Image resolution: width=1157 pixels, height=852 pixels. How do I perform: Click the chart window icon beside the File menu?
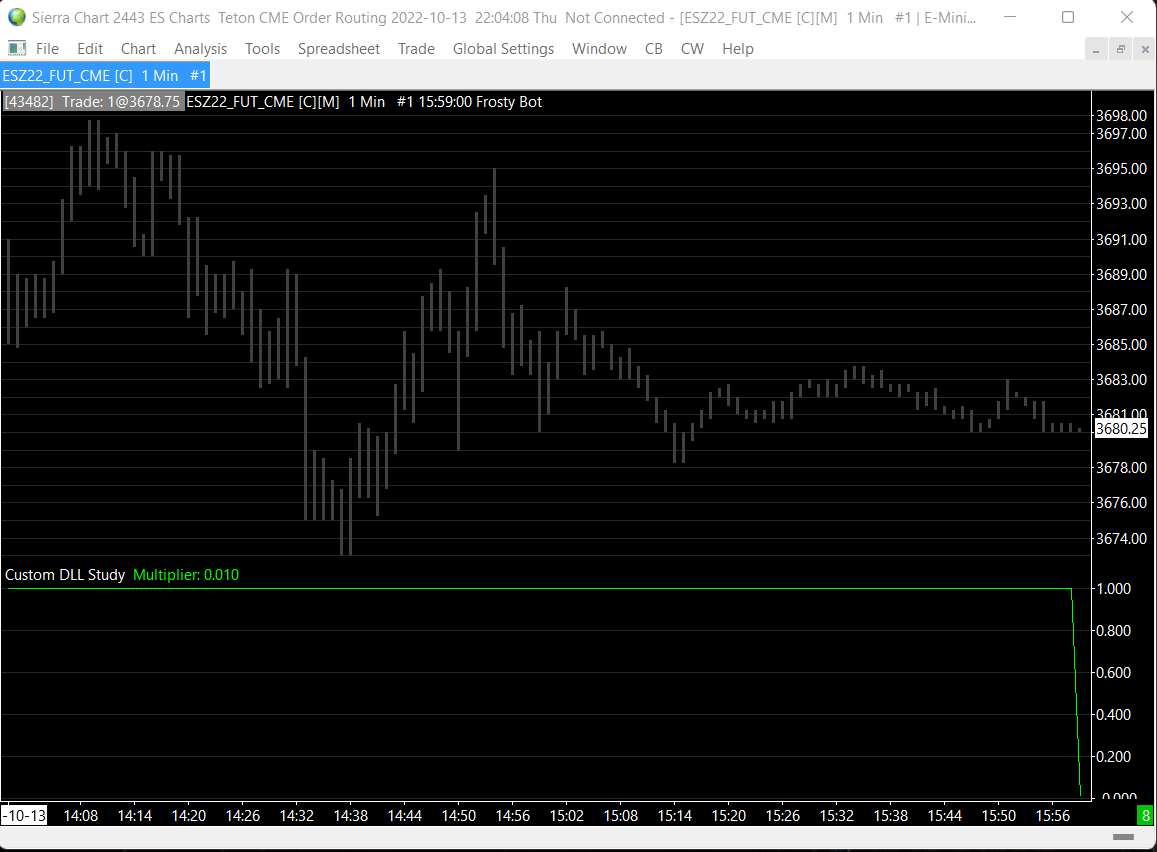coord(16,49)
